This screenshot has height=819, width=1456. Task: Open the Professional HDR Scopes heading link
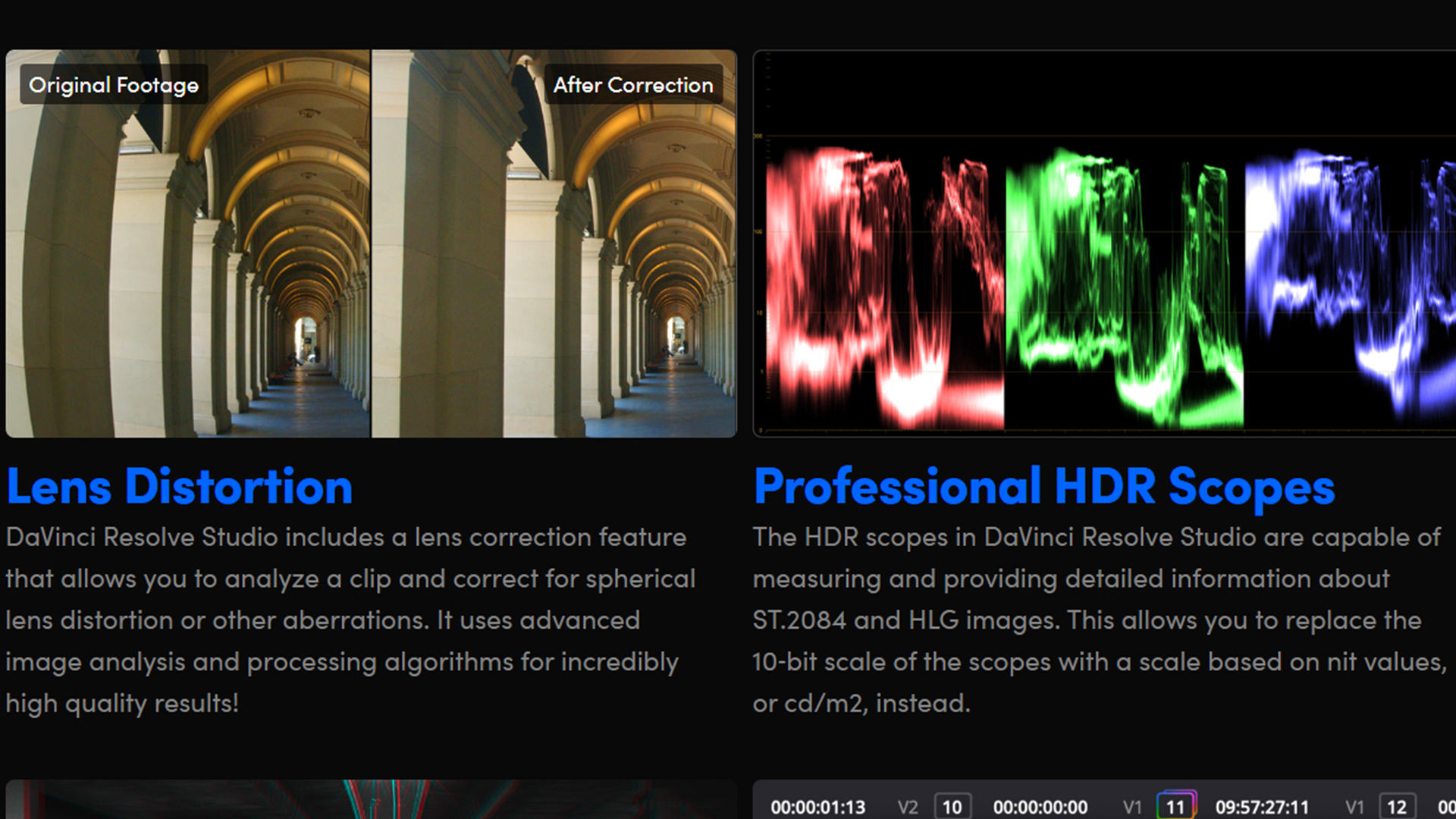click(1044, 487)
